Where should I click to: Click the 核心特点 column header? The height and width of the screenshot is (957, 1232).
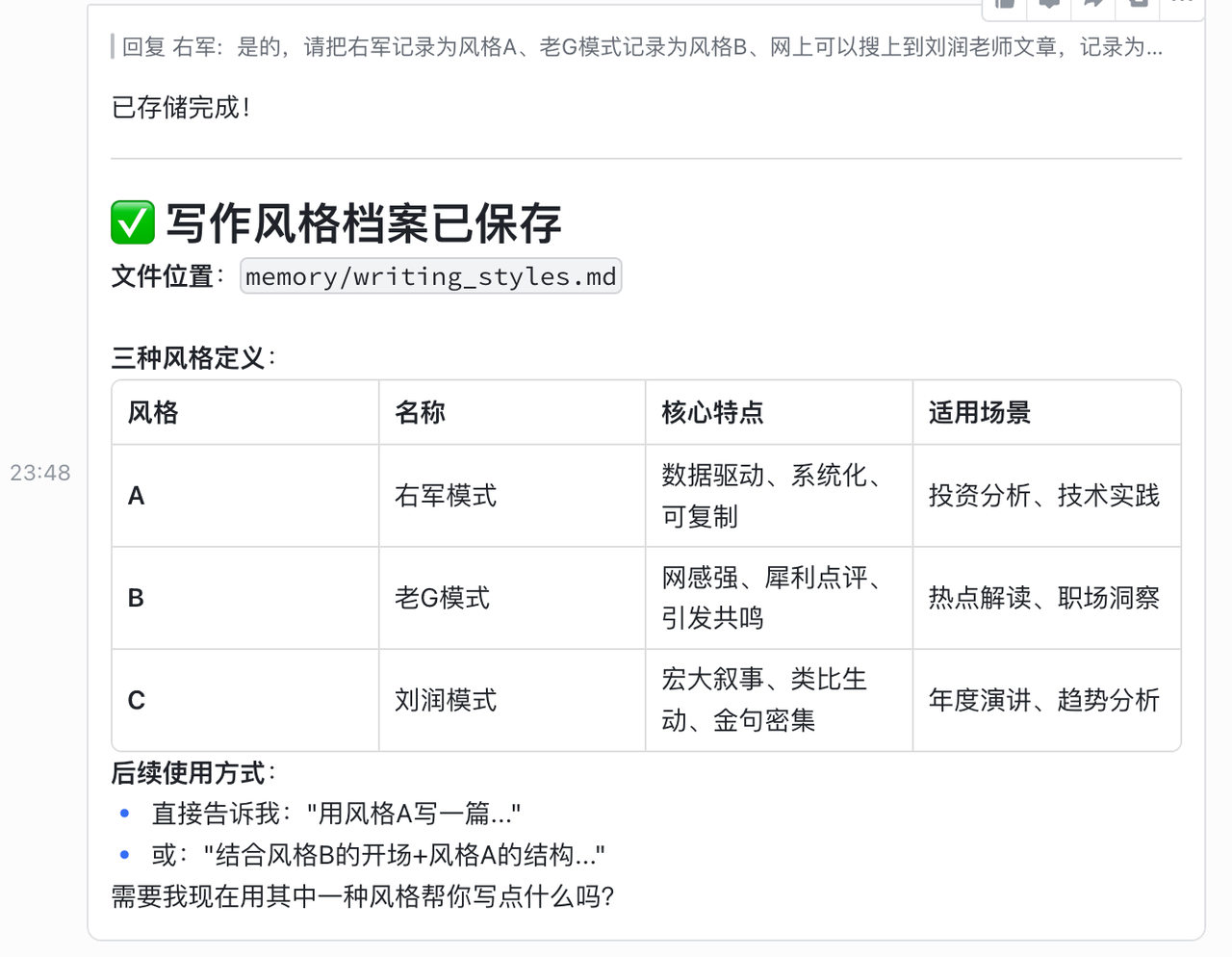[779, 413]
